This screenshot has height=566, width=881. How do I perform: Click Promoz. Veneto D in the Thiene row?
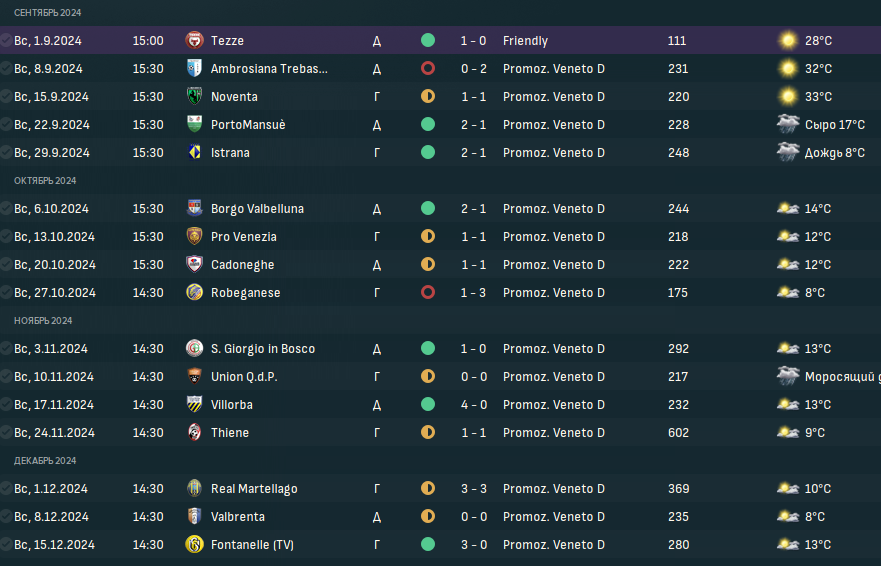click(554, 433)
